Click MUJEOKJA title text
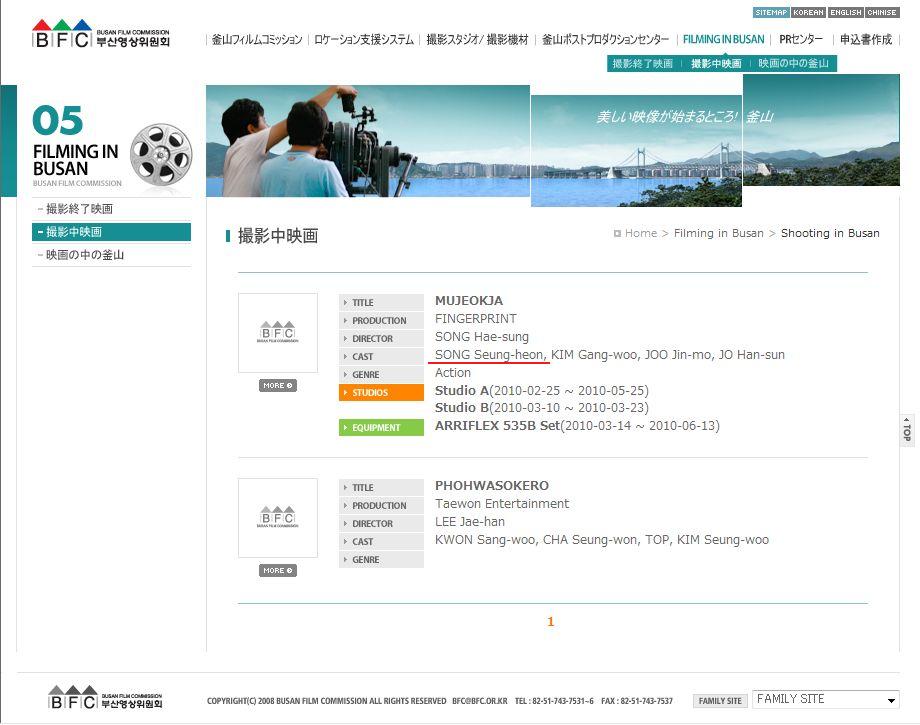The height and width of the screenshot is (725, 920). [469, 301]
